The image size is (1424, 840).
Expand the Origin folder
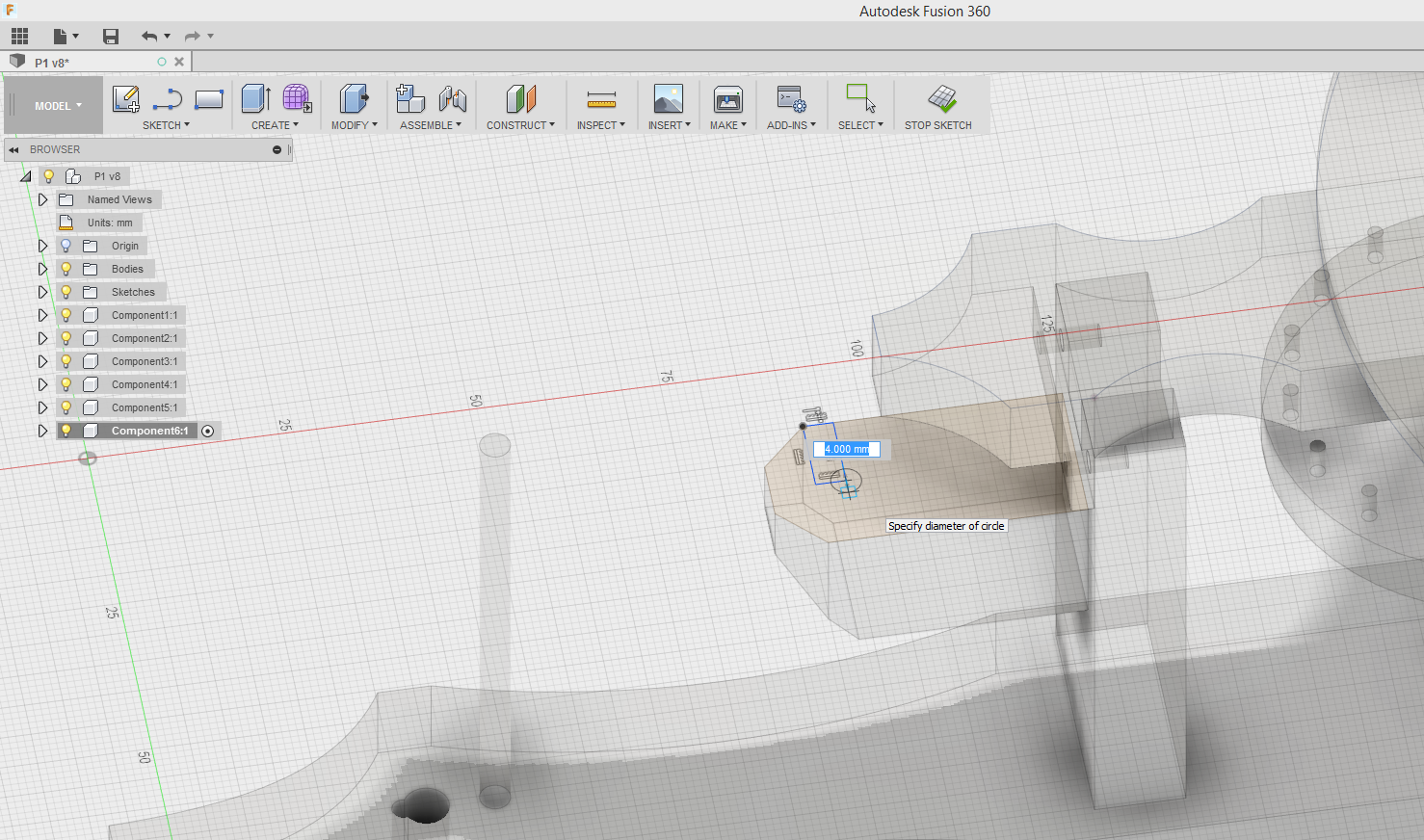pos(42,246)
